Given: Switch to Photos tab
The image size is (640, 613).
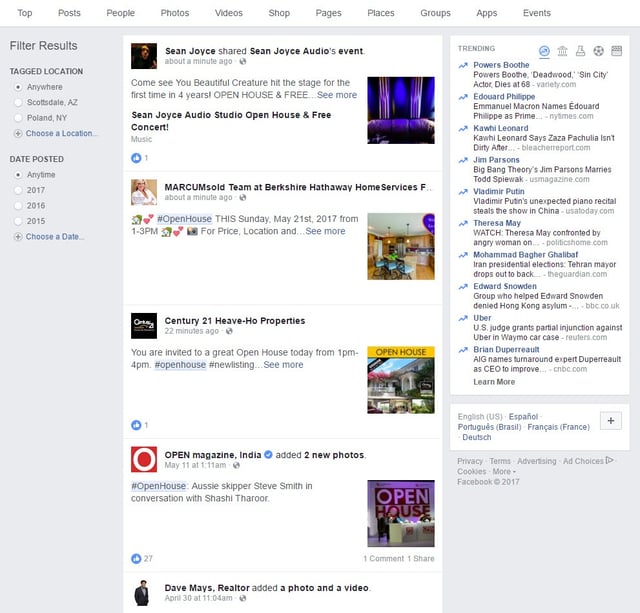Looking at the screenshot, I should pos(175,13).
